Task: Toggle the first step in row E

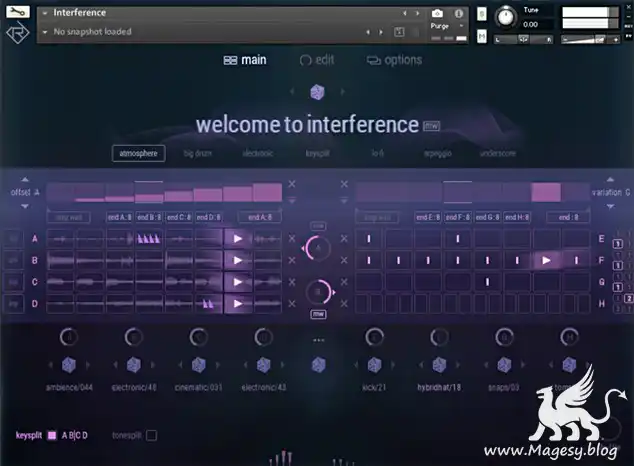Action: [x=369, y=239]
